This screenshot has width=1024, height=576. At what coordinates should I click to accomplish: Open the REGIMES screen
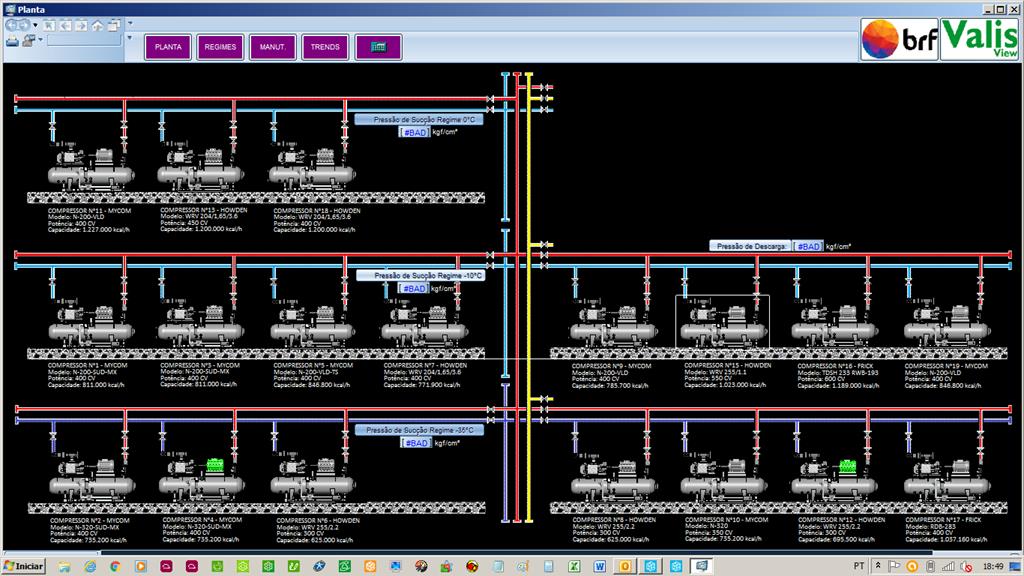pos(220,47)
